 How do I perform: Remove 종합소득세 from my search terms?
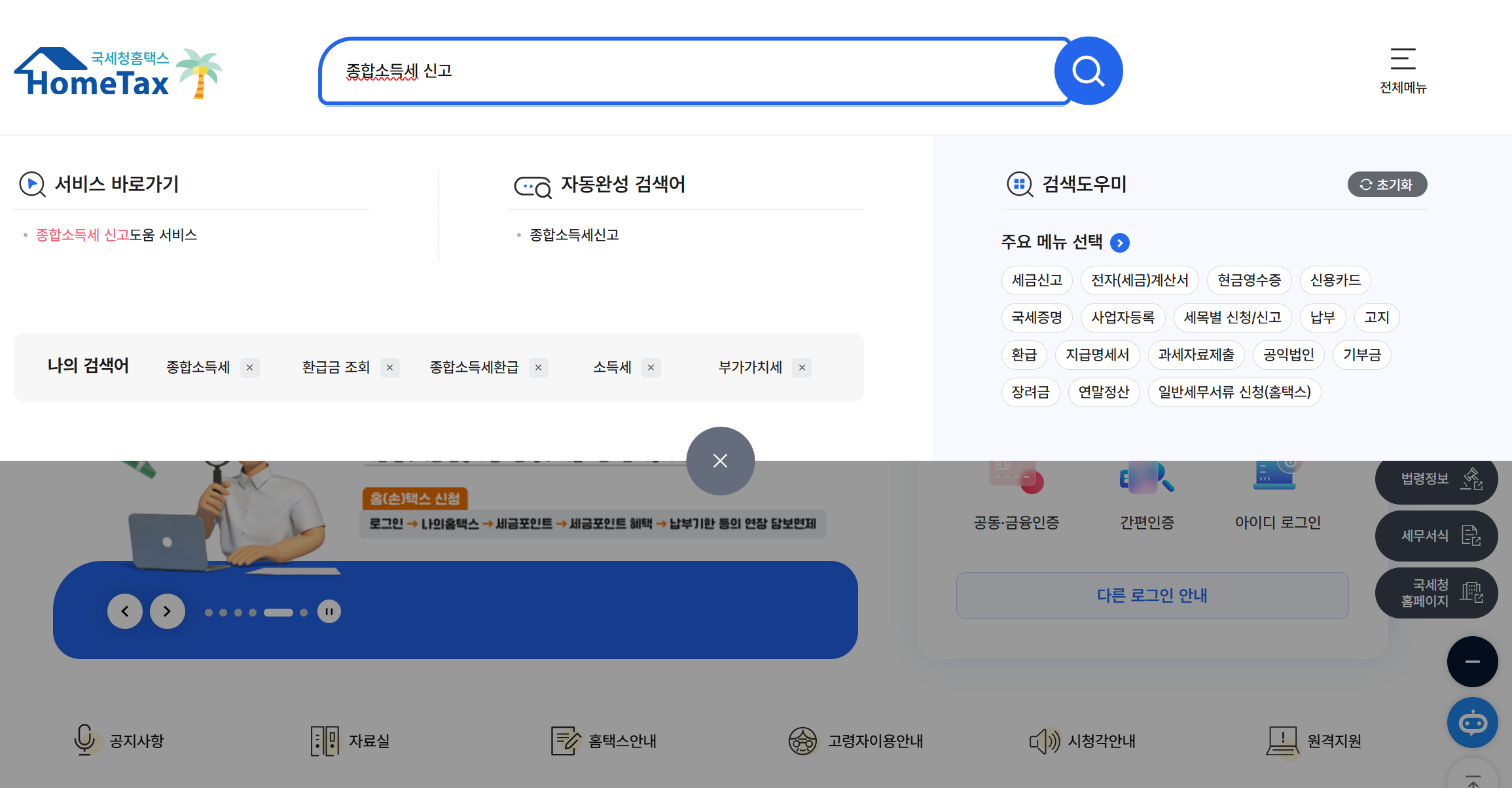(249, 367)
